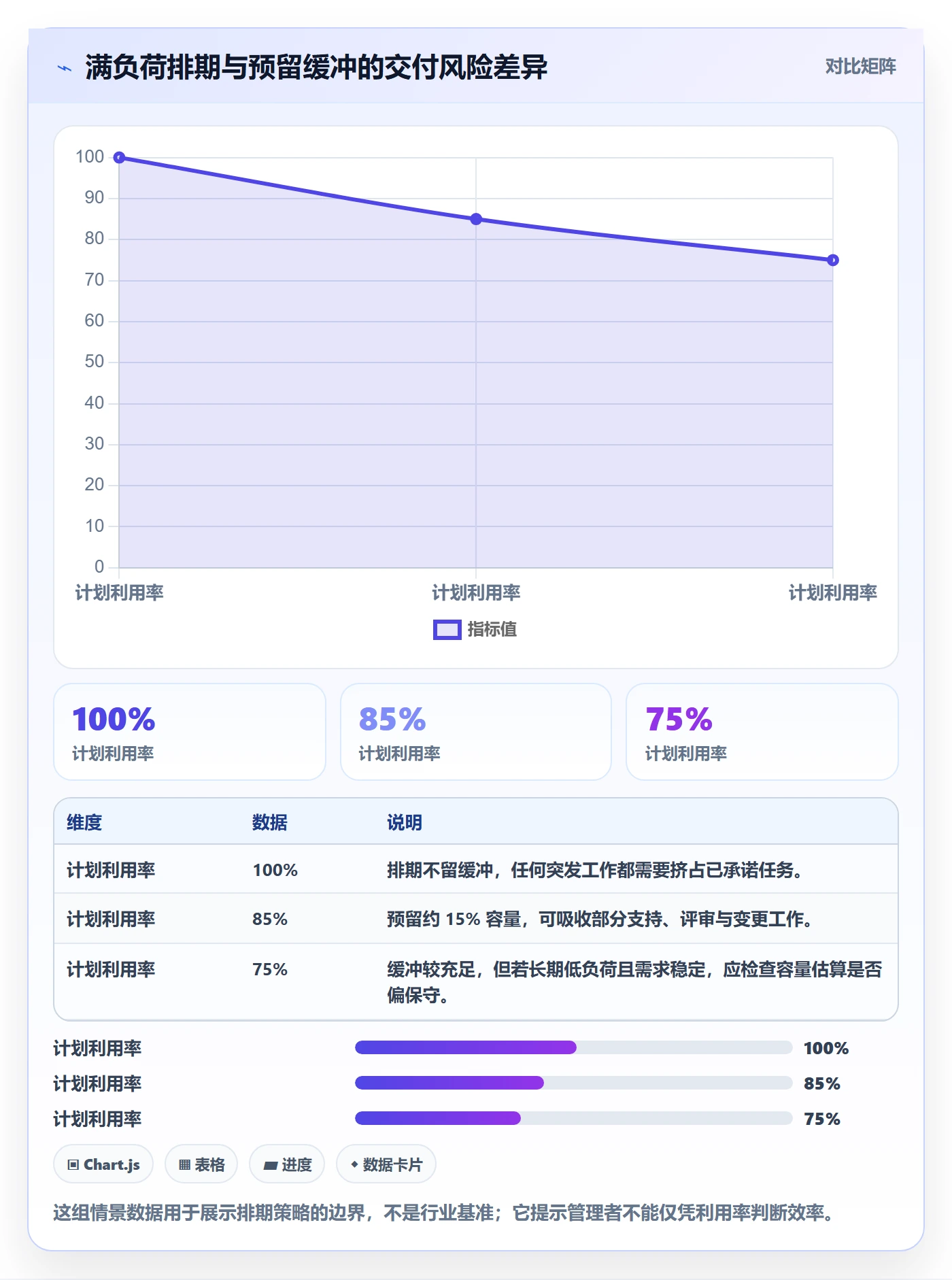Open the 85% 计划利用率 data card
952x1280 pixels.
point(476,732)
